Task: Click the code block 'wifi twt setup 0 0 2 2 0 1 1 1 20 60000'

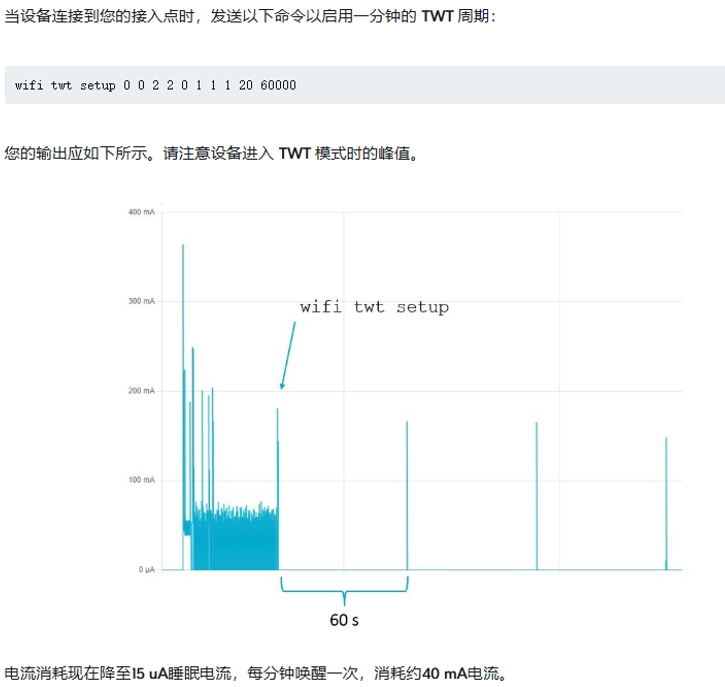Action: (x=365, y=85)
